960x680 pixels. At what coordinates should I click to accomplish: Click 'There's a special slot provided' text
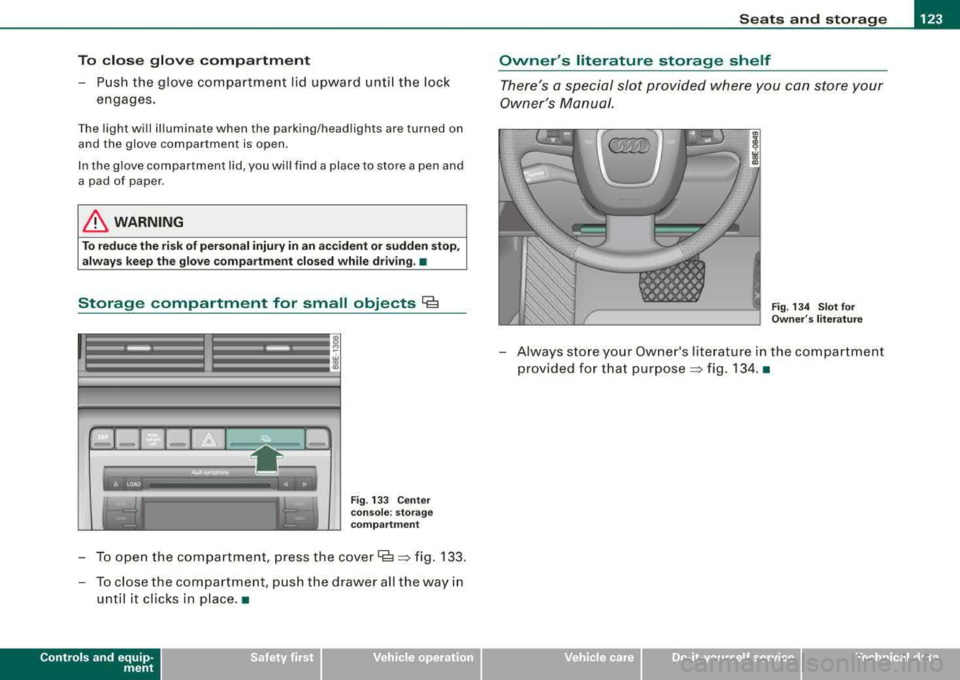click(691, 94)
